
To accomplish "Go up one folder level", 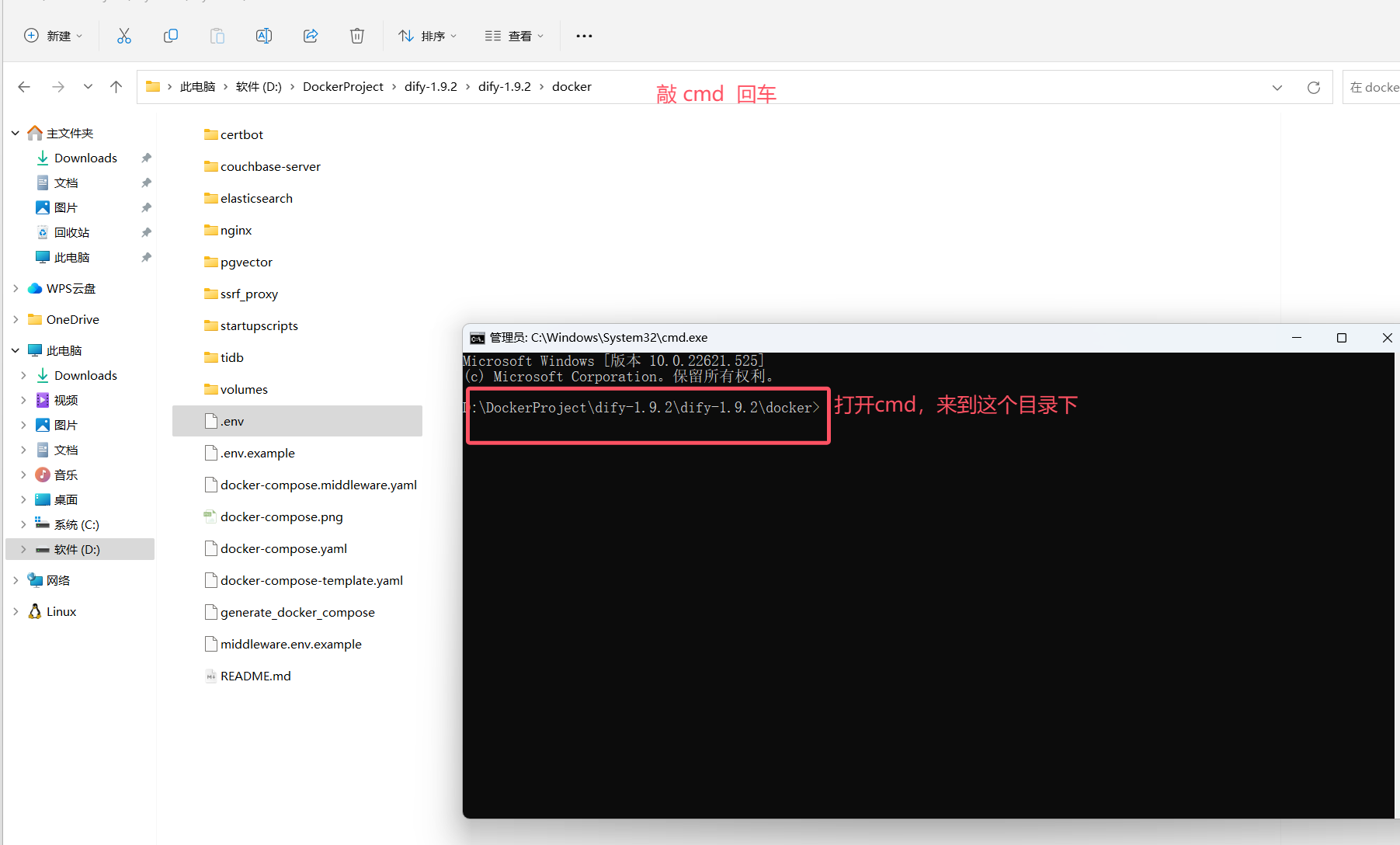I will coord(116,87).
